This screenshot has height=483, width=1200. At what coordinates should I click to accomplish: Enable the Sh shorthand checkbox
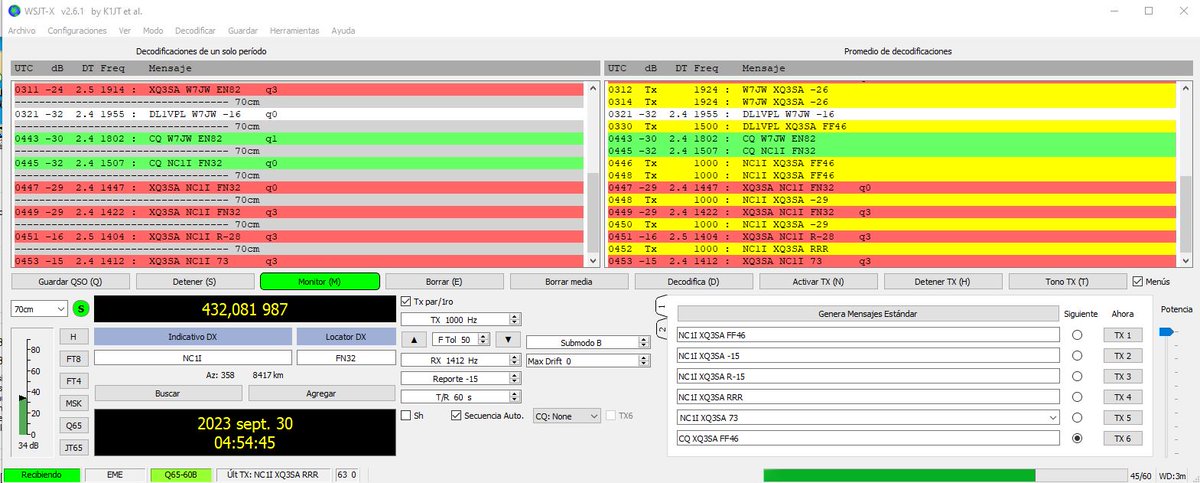pos(405,415)
